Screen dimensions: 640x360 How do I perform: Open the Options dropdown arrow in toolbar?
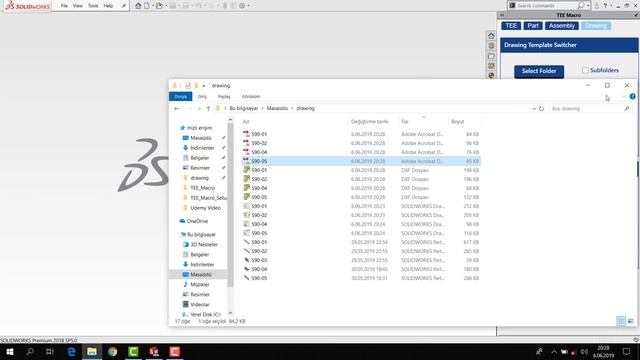tap(248, 6)
